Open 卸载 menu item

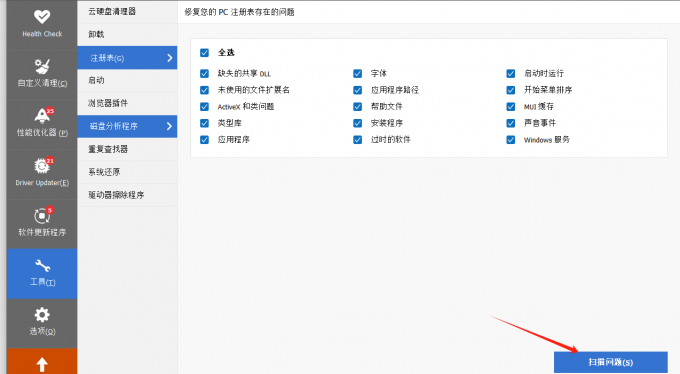coord(127,34)
